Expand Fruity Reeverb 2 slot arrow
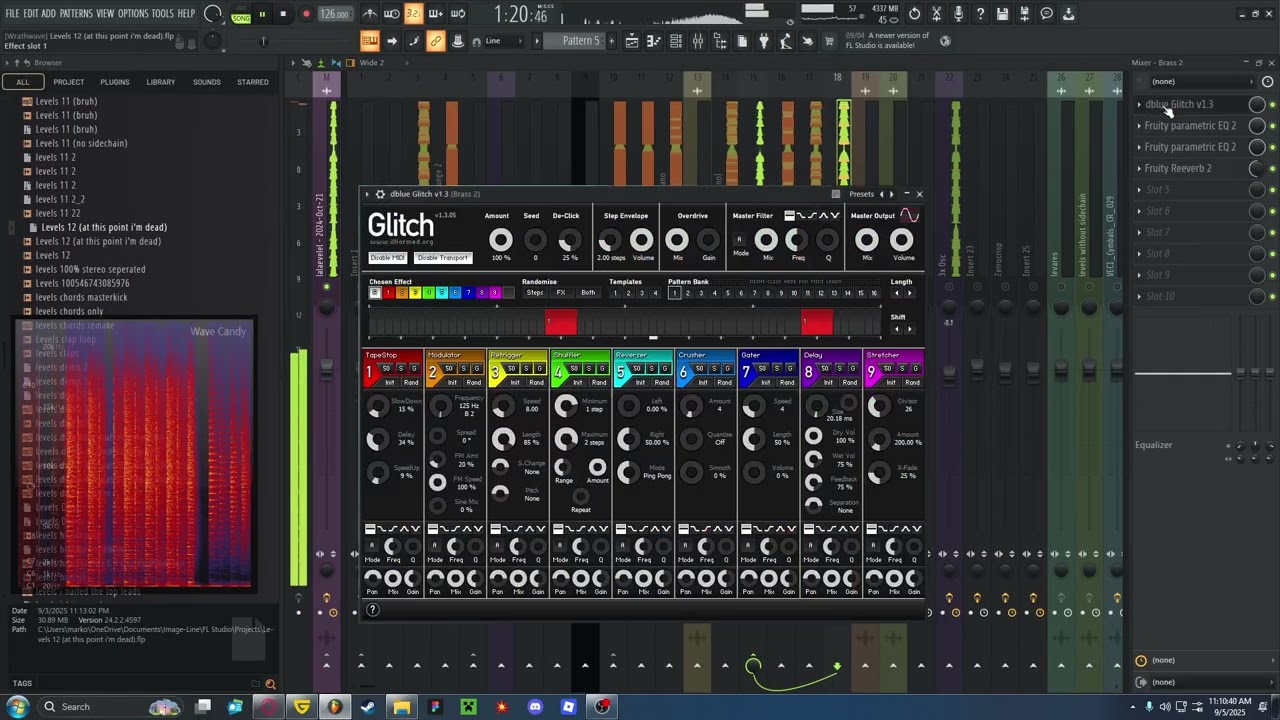Viewport: 1280px width, 720px height. [1139, 168]
